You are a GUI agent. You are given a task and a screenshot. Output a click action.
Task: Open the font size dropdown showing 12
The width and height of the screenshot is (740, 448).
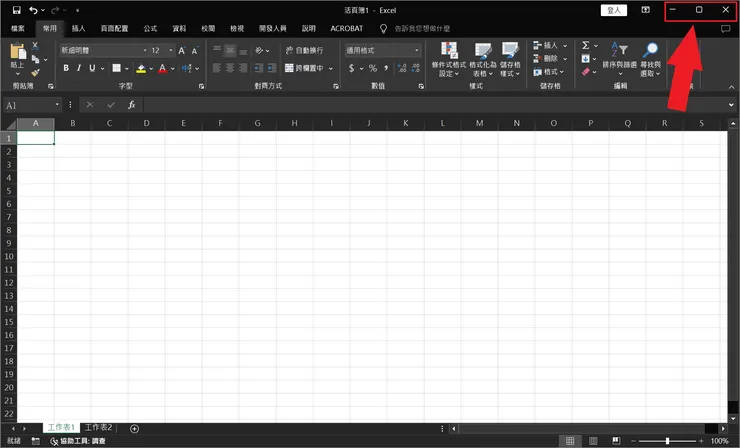pos(171,51)
